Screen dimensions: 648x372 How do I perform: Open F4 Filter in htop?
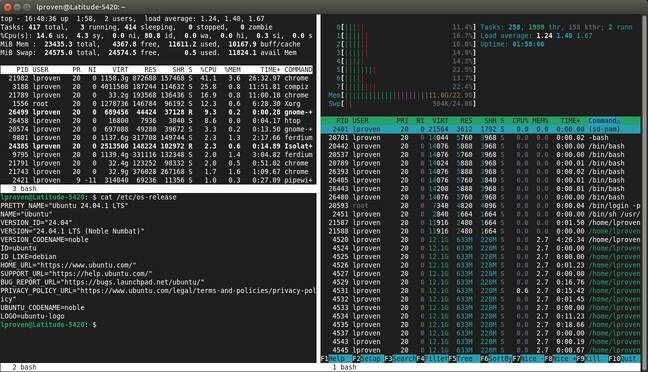click(x=432, y=359)
